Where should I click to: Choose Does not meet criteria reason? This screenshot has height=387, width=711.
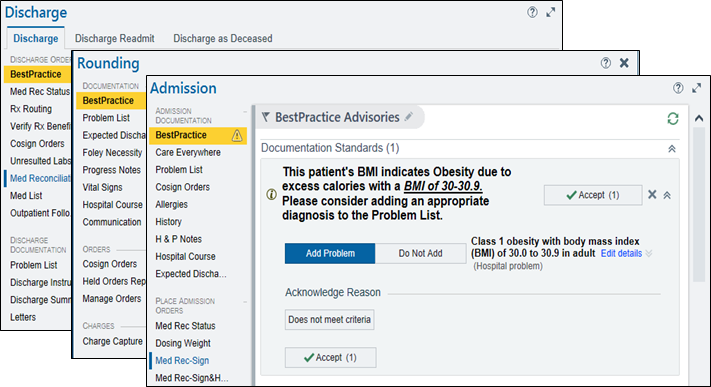(x=330, y=319)
